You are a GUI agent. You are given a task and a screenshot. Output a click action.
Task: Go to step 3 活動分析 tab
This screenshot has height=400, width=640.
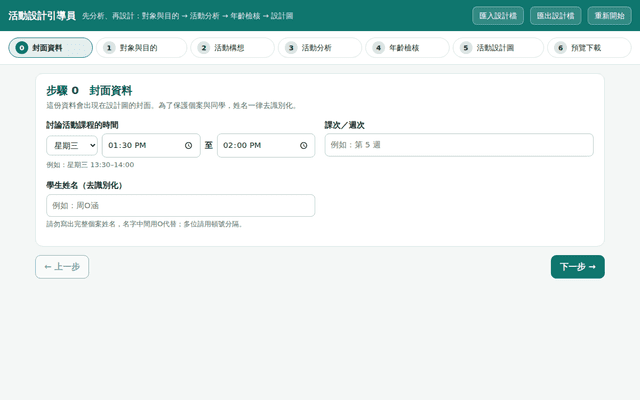(x=320, y=48)
